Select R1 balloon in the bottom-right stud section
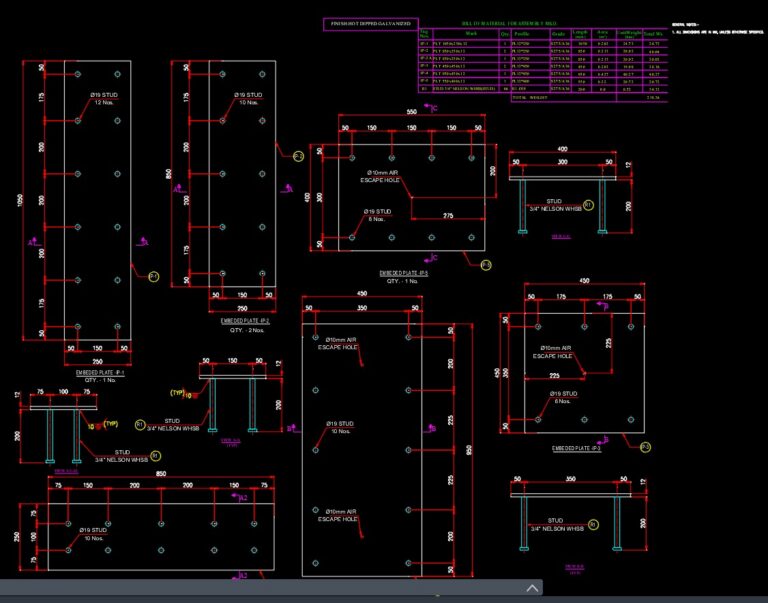Image resolution: width=768 pixels, height=603 pixels. click(593, 525)
